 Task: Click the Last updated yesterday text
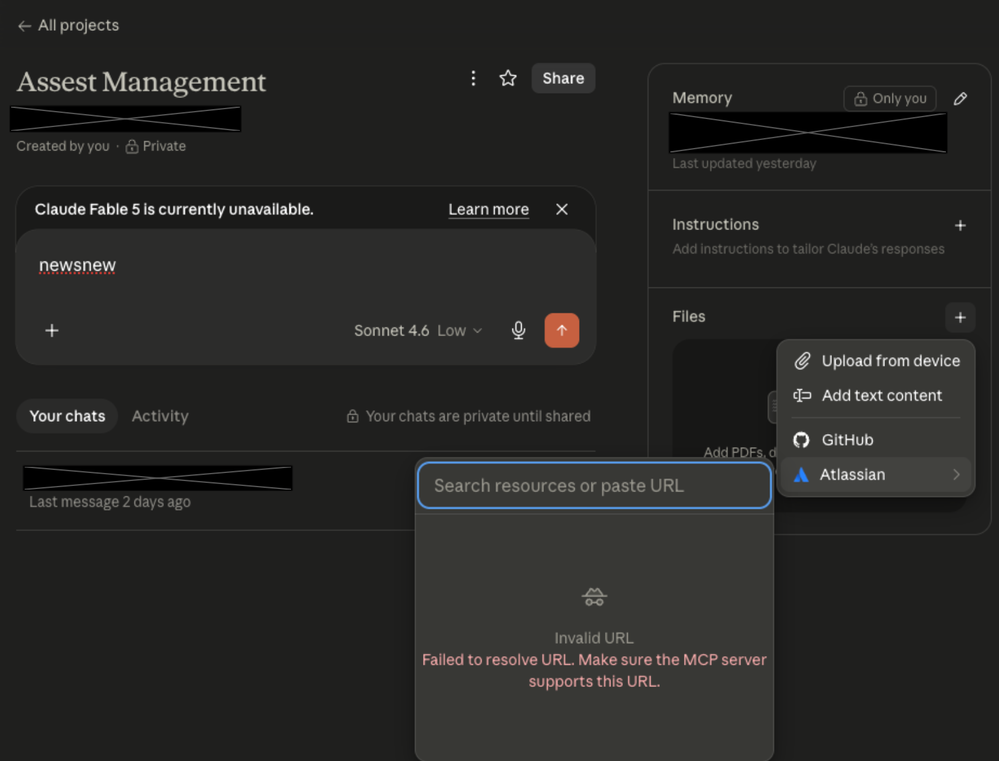pos(744,164)
